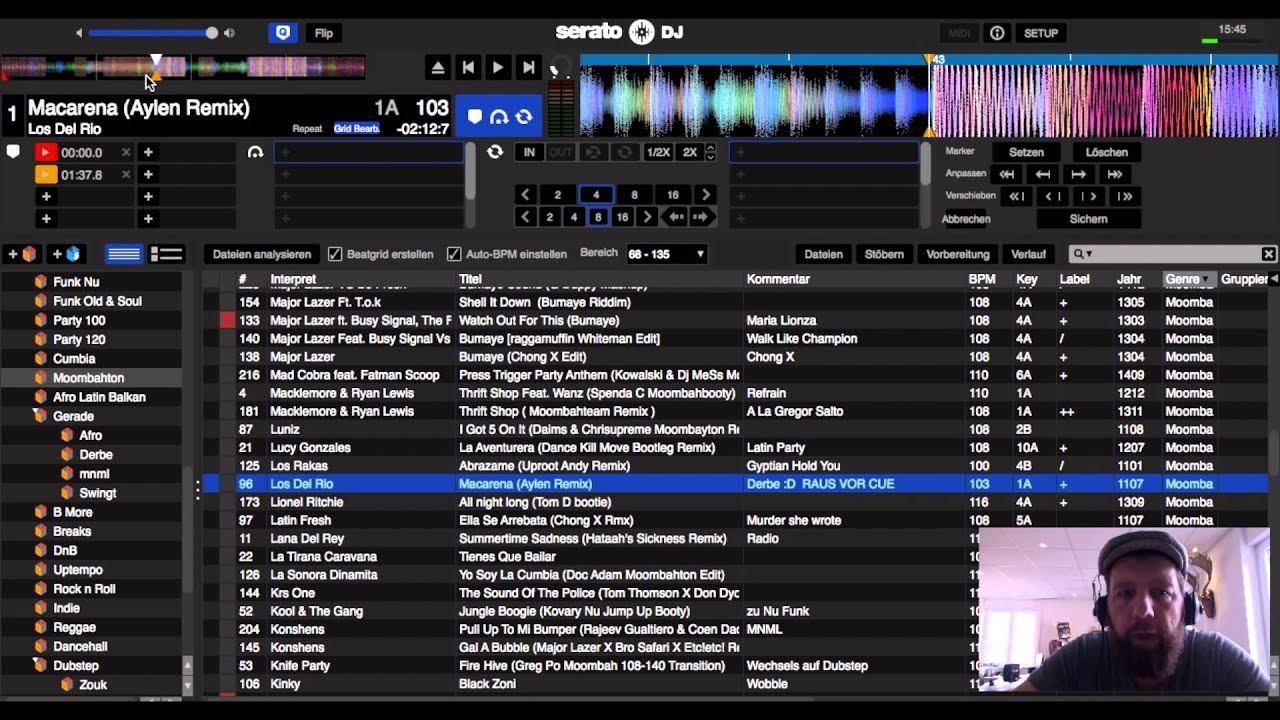Click Anpassen double-left arrow icon

click(x=1007, y=174)
